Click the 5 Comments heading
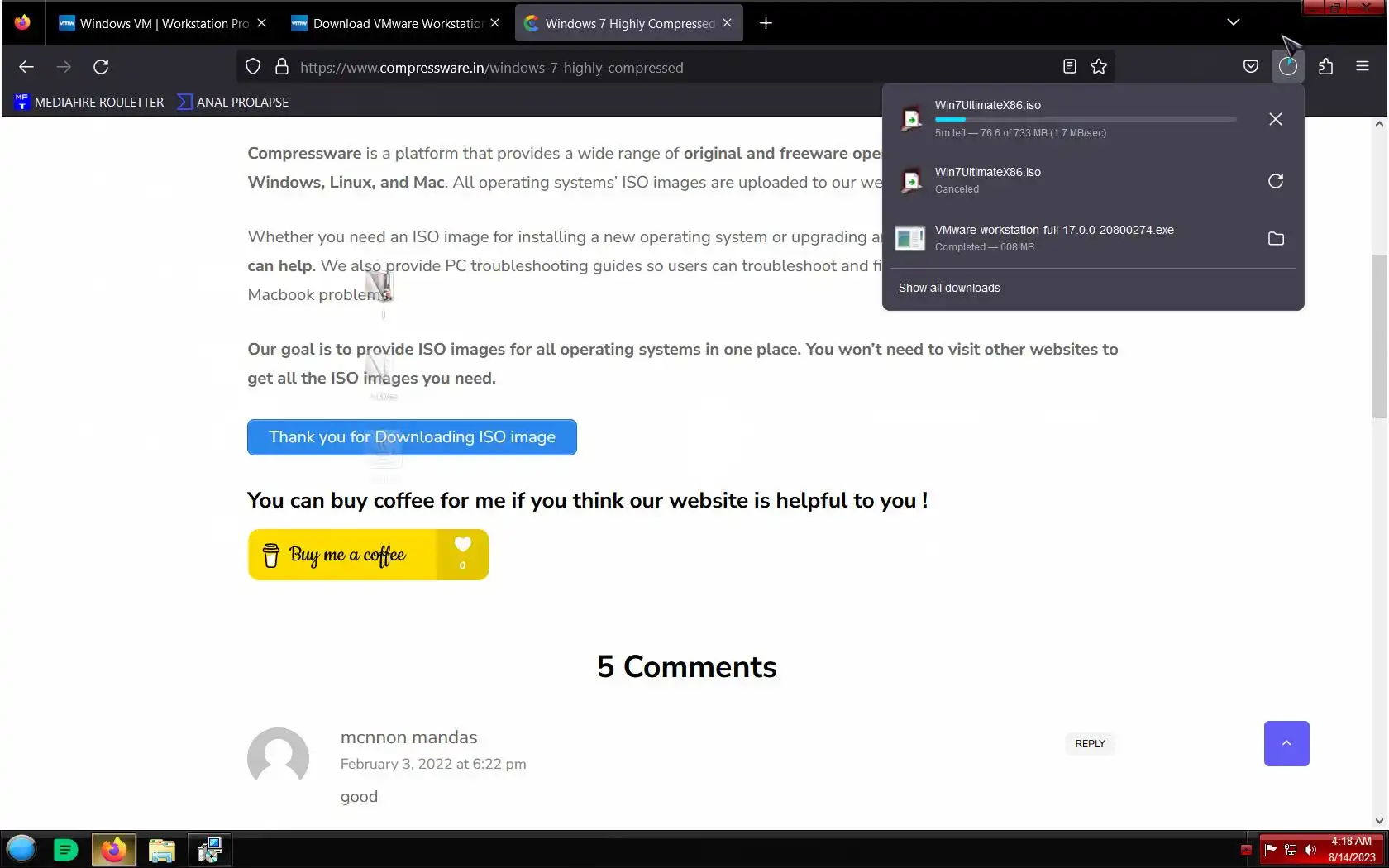 [687, 666]
